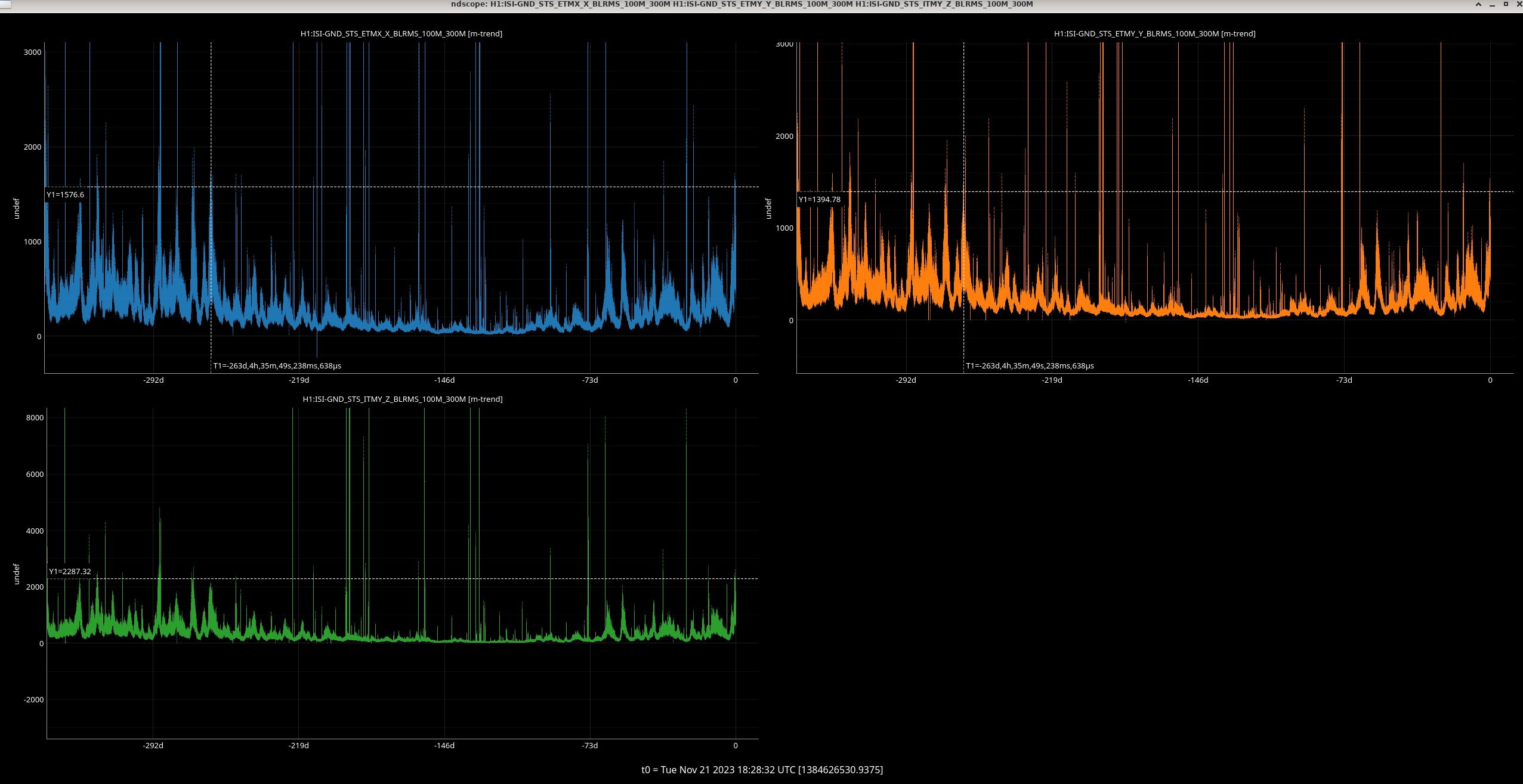Click the ETMX_X_BLRMS plot title
This screenshot has height=784, width=1523.
point(401,34)
